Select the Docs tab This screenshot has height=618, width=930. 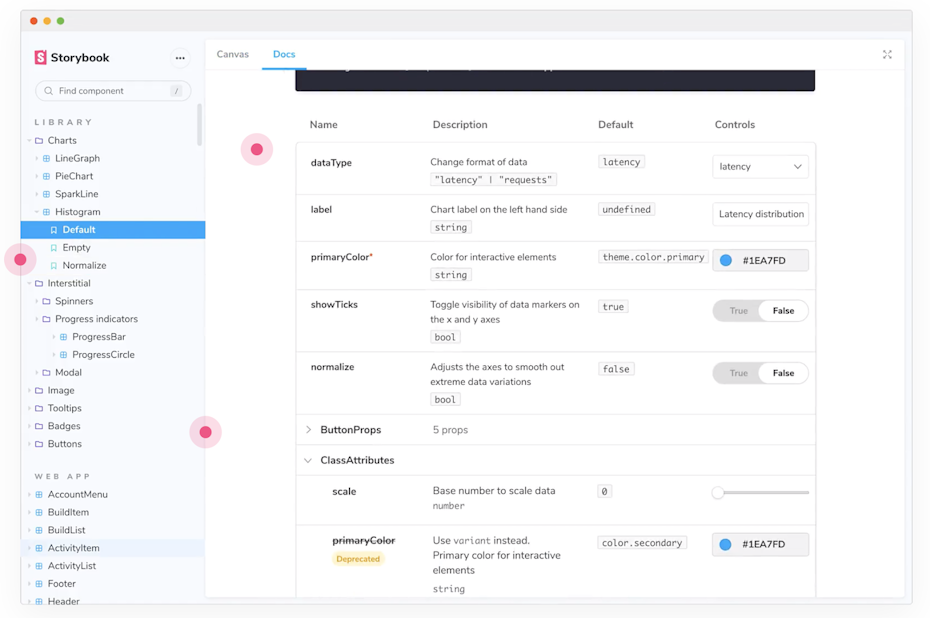[x=284, y=54]
